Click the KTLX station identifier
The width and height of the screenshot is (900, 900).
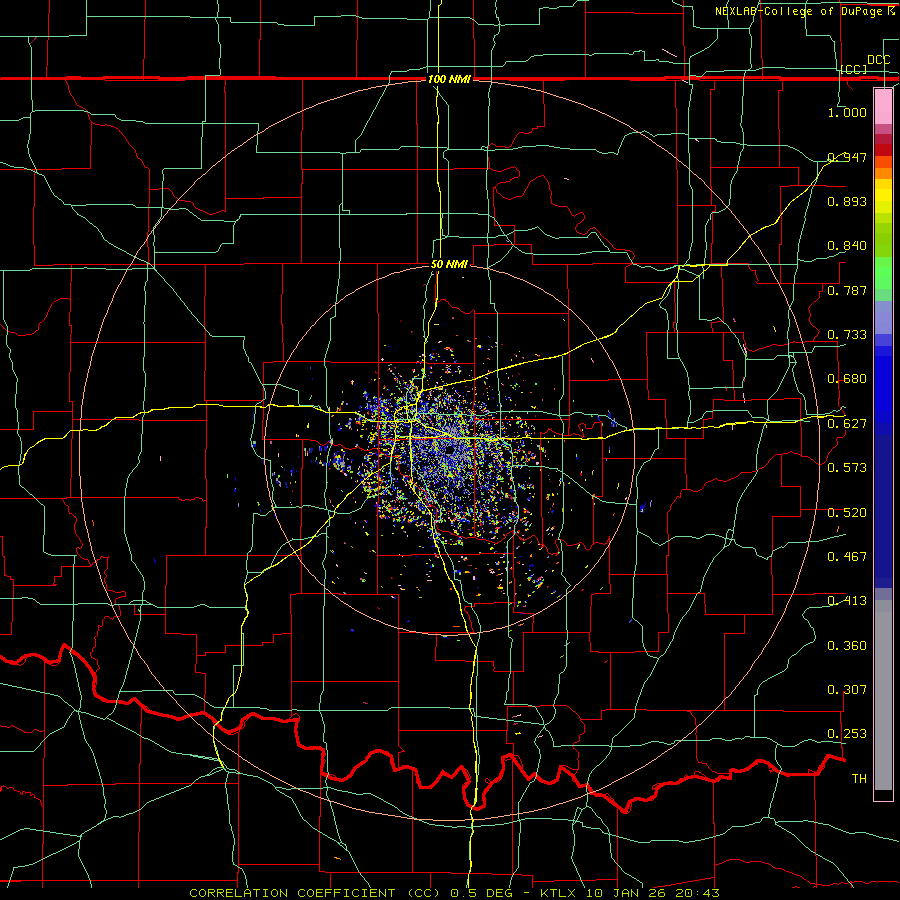(x=558, y=893)
